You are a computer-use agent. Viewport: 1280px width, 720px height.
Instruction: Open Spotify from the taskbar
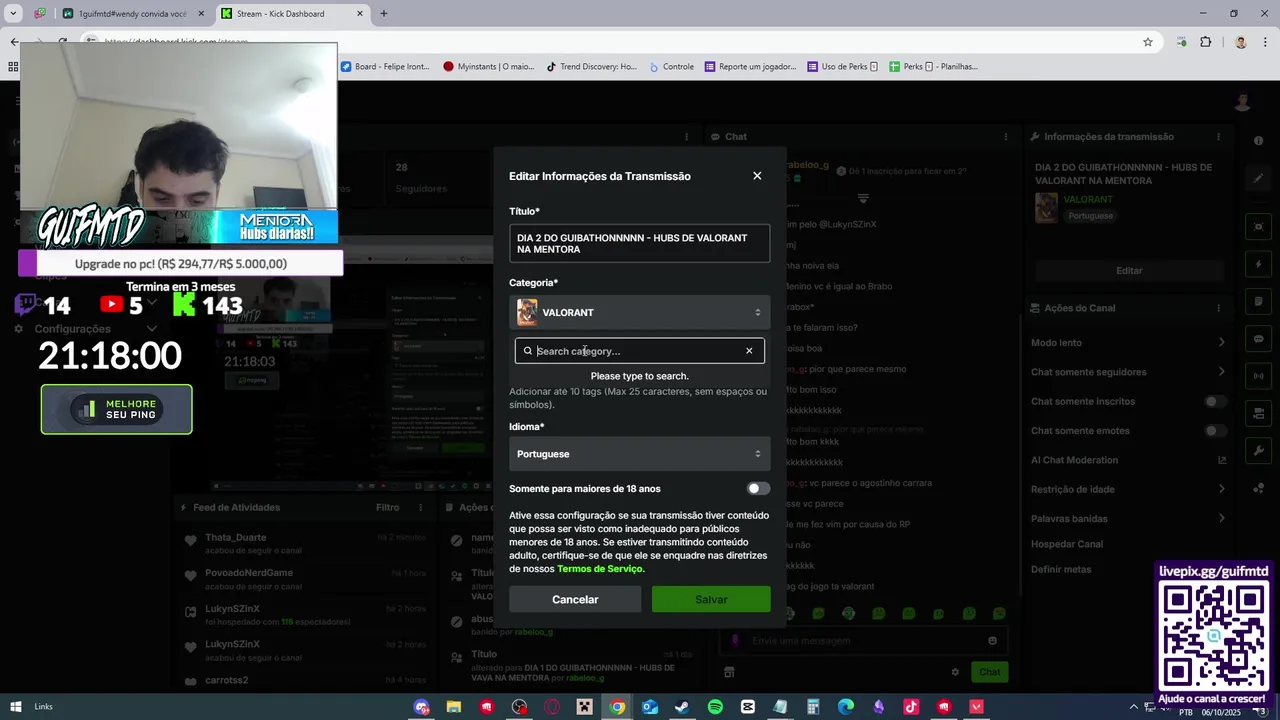715,707
